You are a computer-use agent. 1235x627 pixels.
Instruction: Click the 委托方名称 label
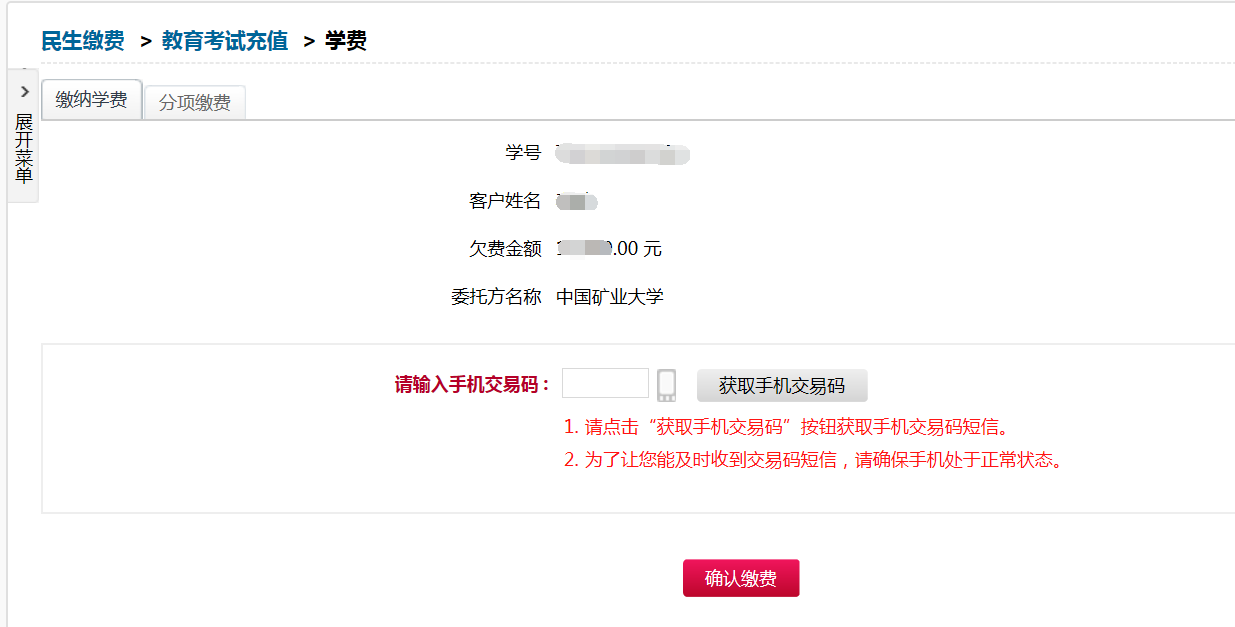point(496,297)
